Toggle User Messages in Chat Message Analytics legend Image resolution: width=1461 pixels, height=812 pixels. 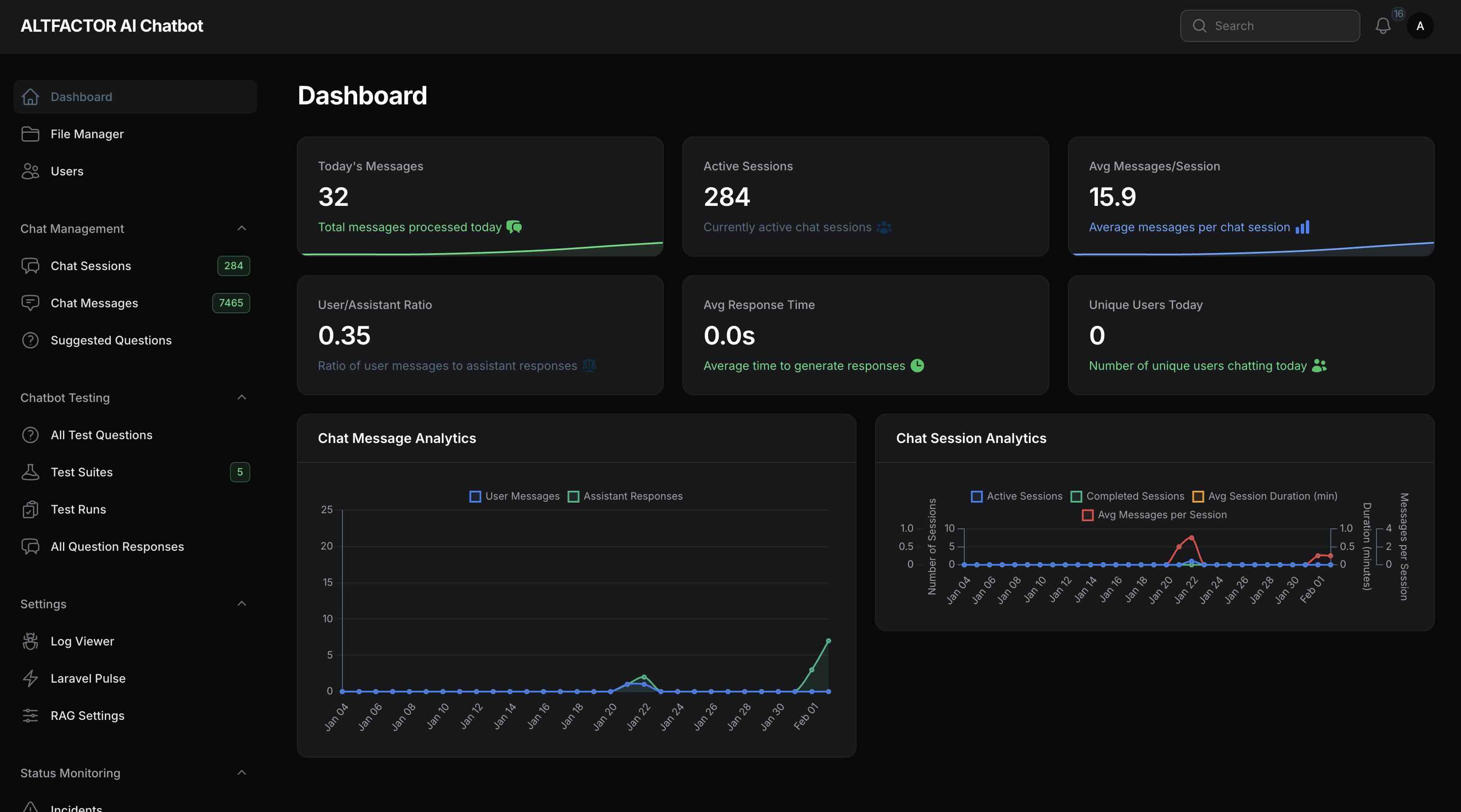click(515, 496)
